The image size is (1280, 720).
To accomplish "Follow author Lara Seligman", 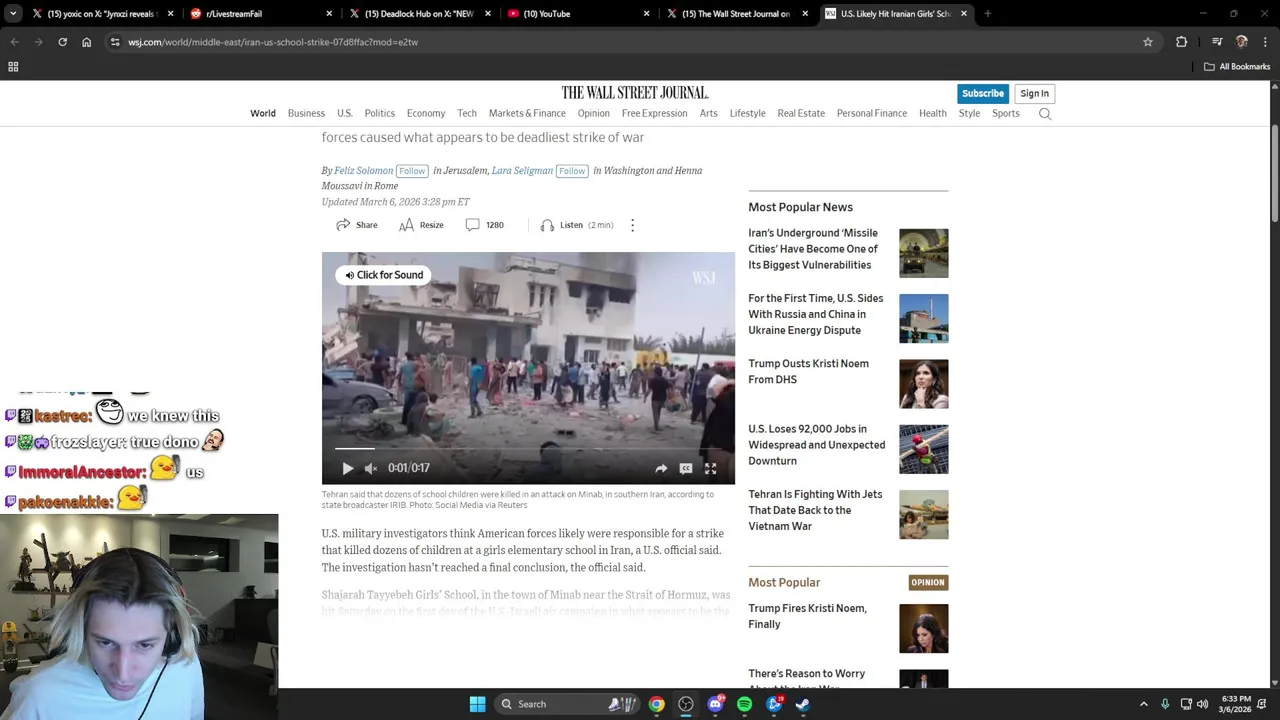I will coord(572,171).
